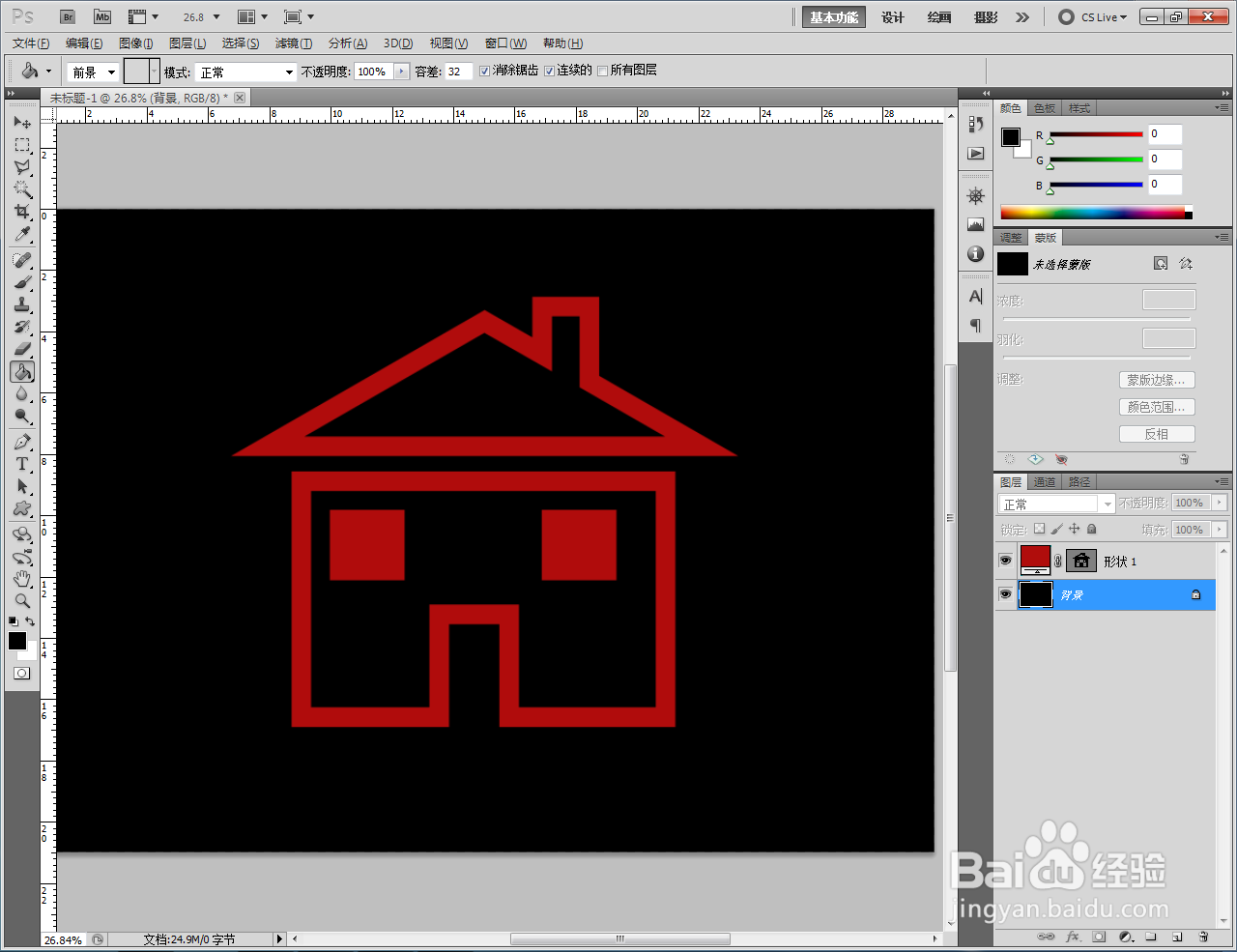The width and height of the screenshot is (1237, 952).
Task: Switch to the 色板 tab
Action: pyautogui.click(x=1046, y=108)
